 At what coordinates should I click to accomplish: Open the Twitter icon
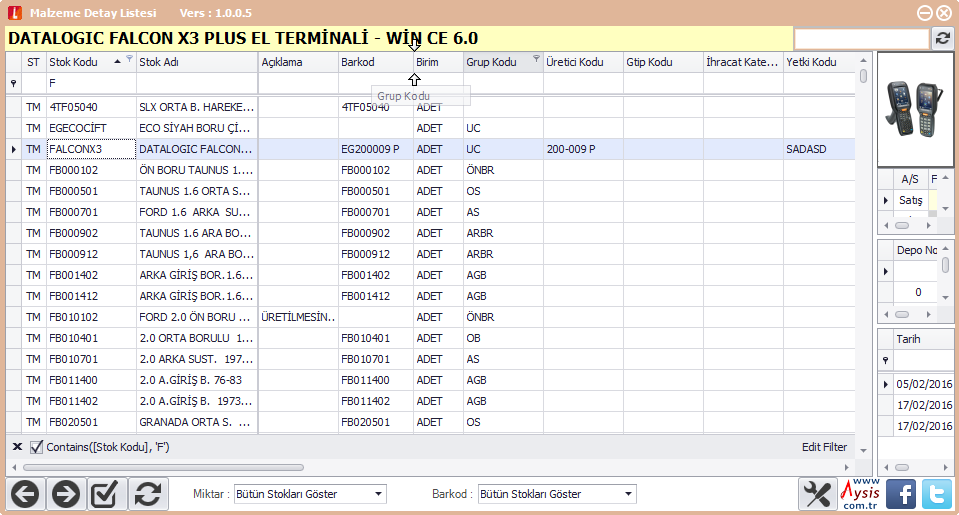point(936,494)
